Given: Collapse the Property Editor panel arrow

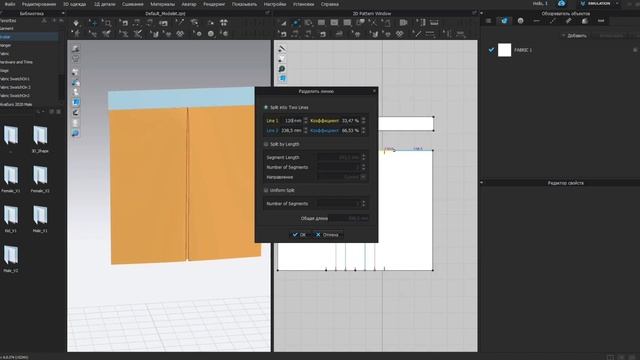Looking at the screenshot, I should tap(482, 183).
